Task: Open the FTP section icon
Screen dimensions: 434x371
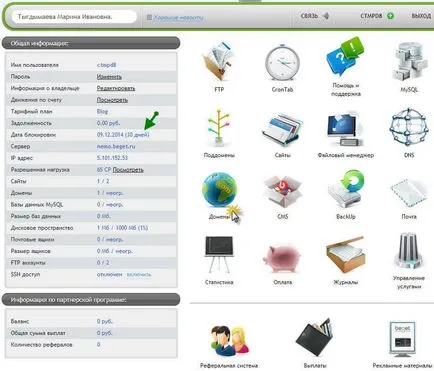Action: [219, 62]
